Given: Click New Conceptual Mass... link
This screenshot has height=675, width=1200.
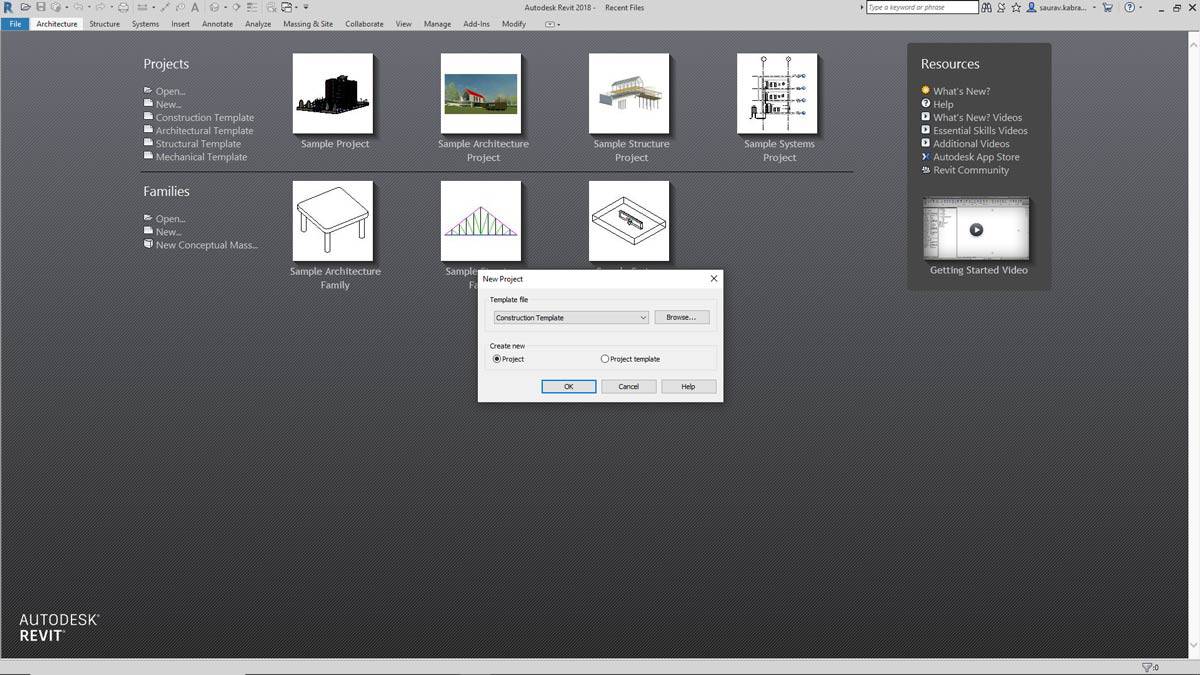Looking at the screenshot, I should coord(207,244).
